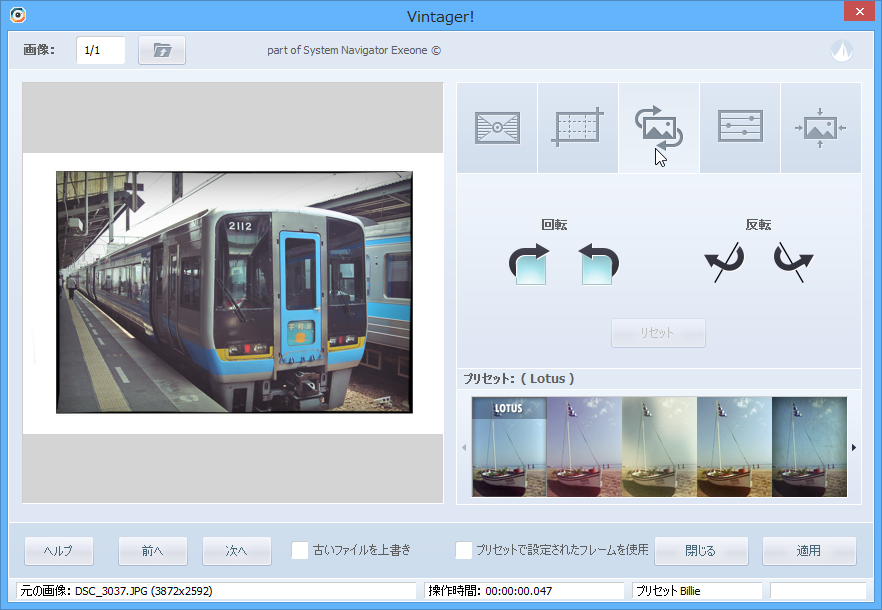882x610 pixels.
Task: Open the adjustments panel
Action: click(740, 127)
